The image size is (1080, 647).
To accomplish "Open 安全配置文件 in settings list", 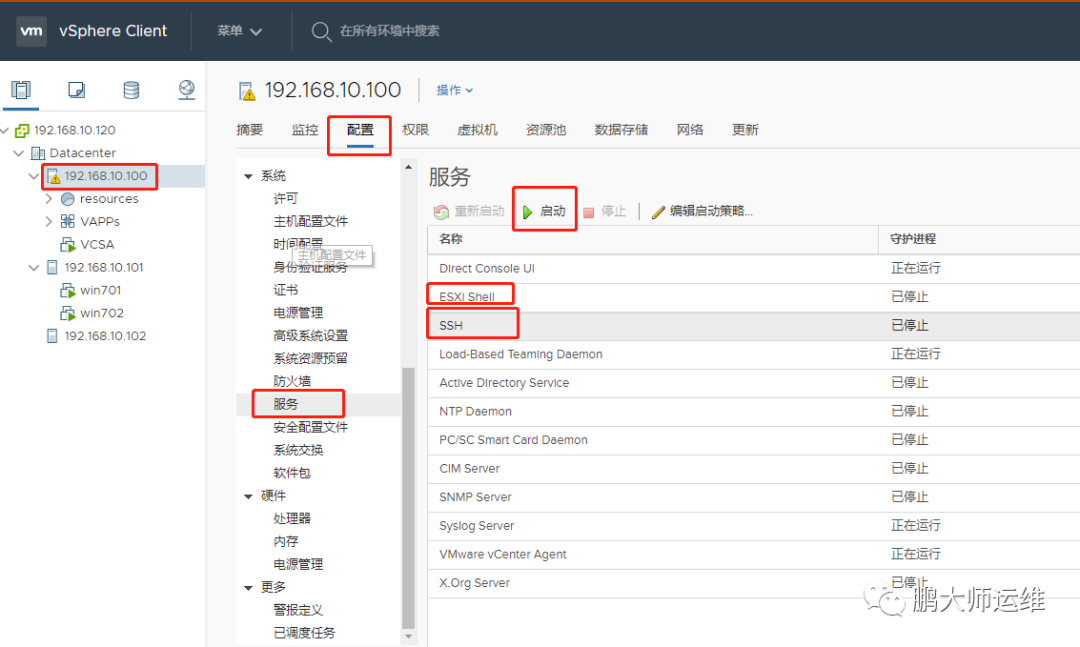I will (311, 427).
